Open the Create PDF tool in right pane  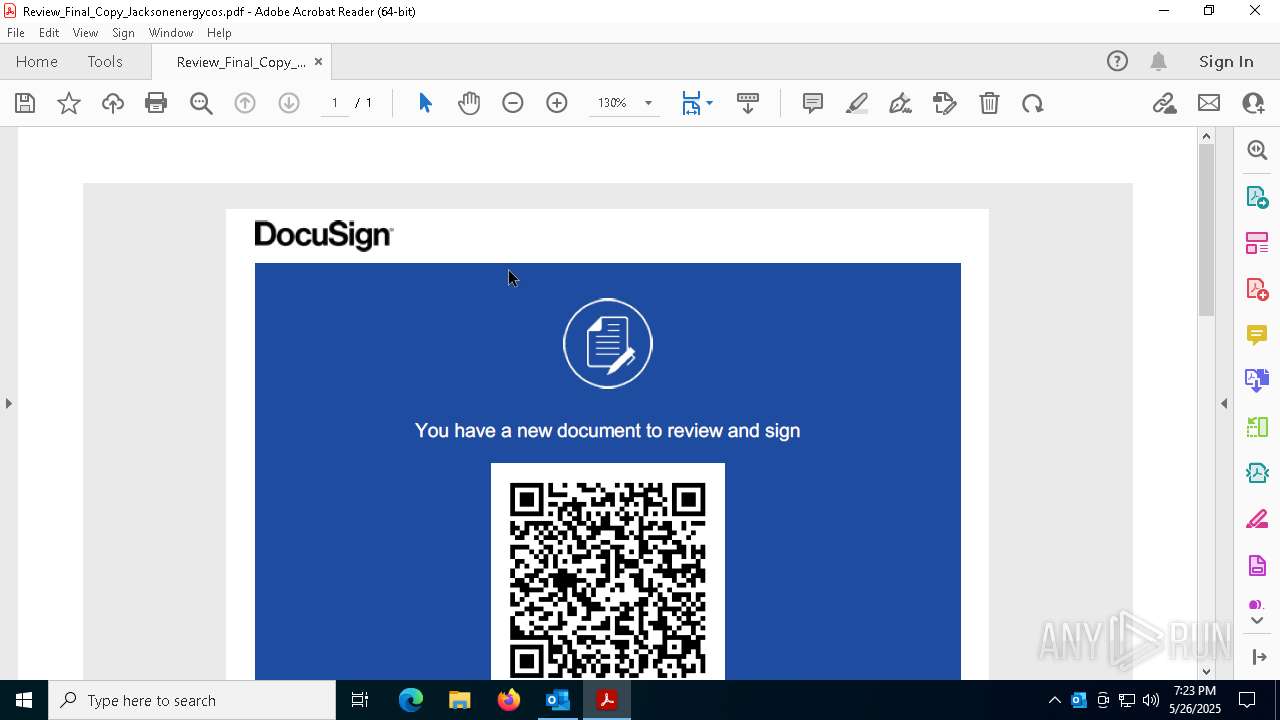click(1257, 289)
